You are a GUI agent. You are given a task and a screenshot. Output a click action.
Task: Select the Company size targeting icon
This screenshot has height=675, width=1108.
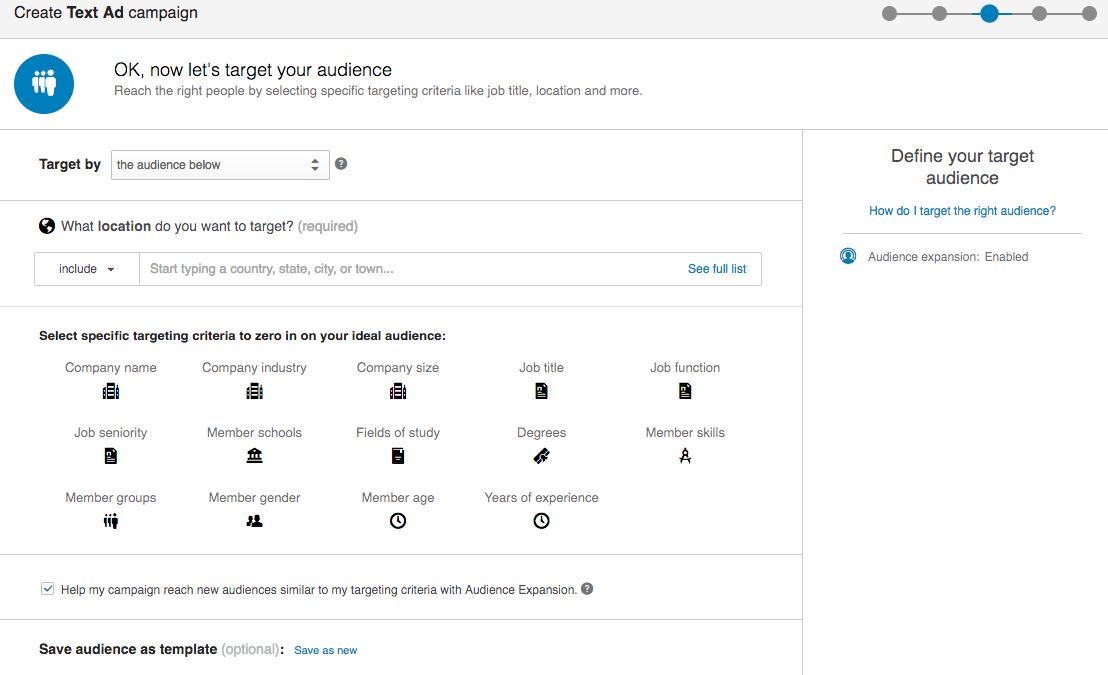tap(397, 391)
